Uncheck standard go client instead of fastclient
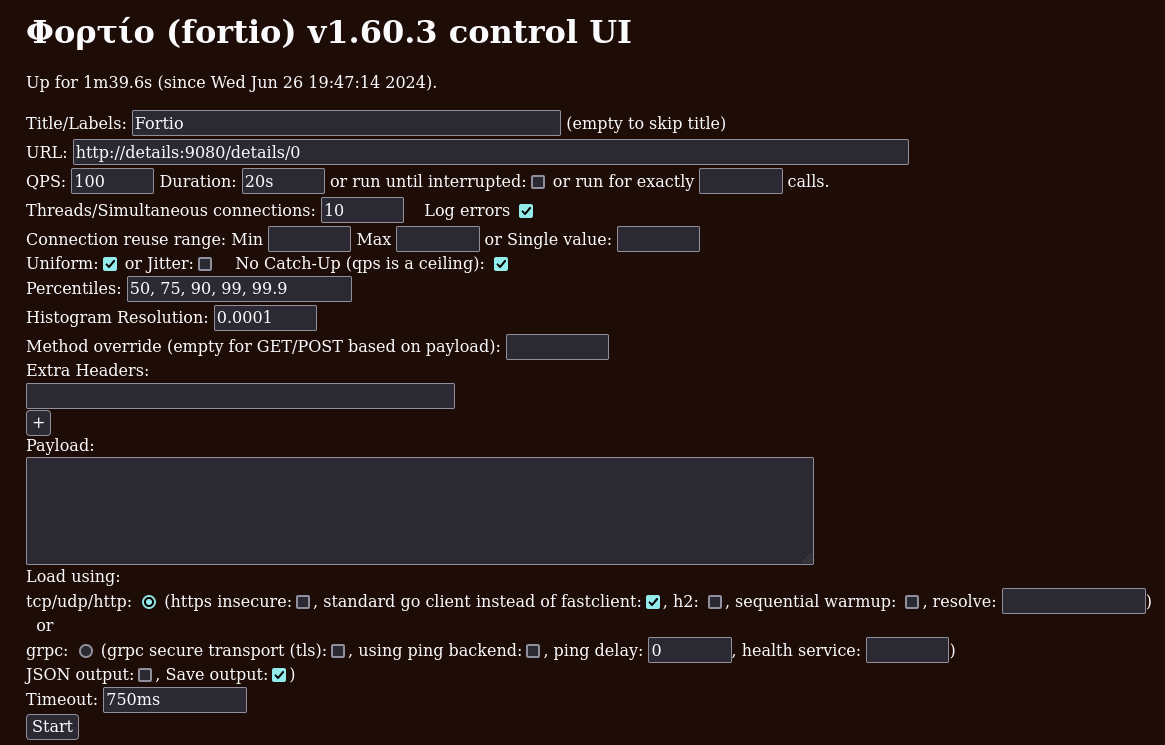Viewport: 1165px width, 745px height. click(653, 602)
